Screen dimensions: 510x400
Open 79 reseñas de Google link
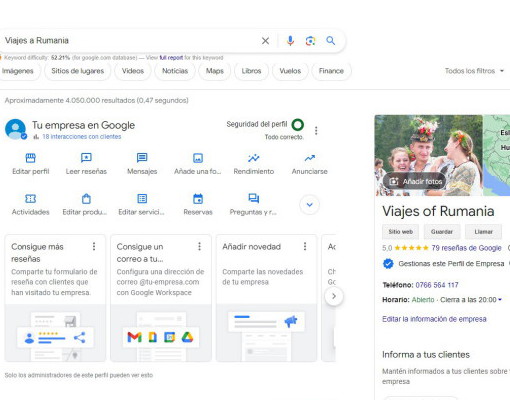coord(466,248)
